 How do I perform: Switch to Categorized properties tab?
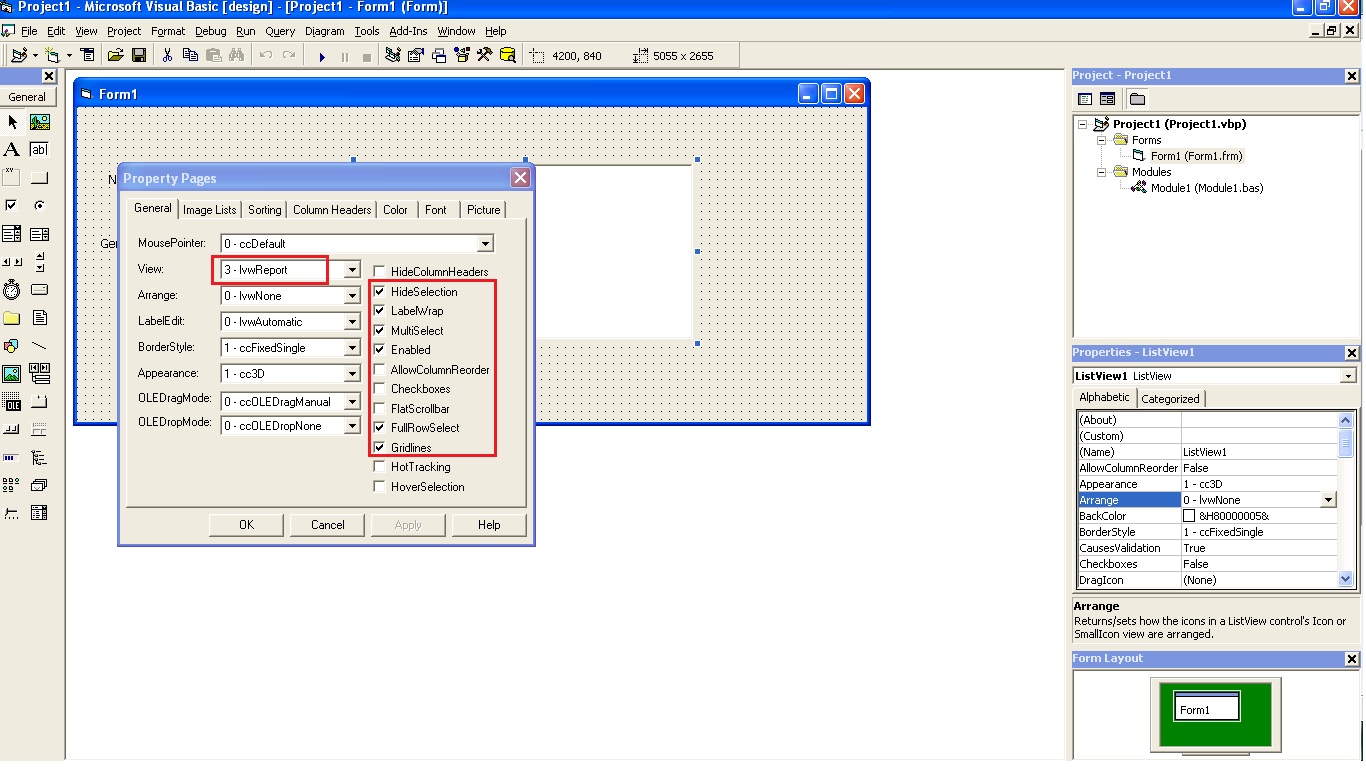point(1170,398)
